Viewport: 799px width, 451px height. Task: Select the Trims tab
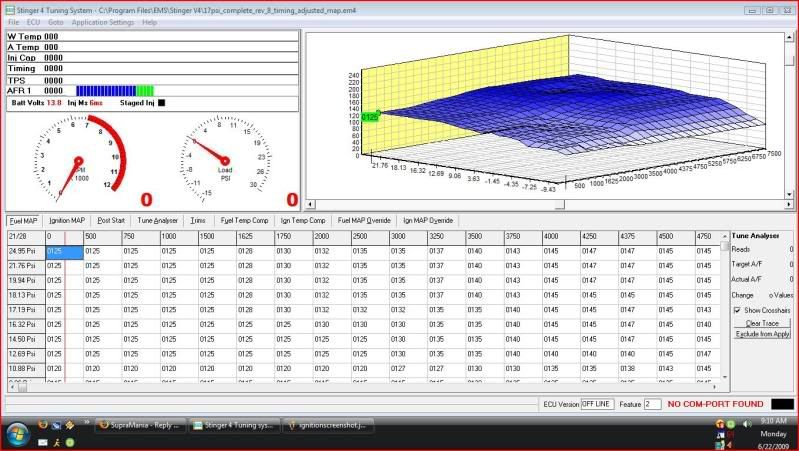coord(198,221)
